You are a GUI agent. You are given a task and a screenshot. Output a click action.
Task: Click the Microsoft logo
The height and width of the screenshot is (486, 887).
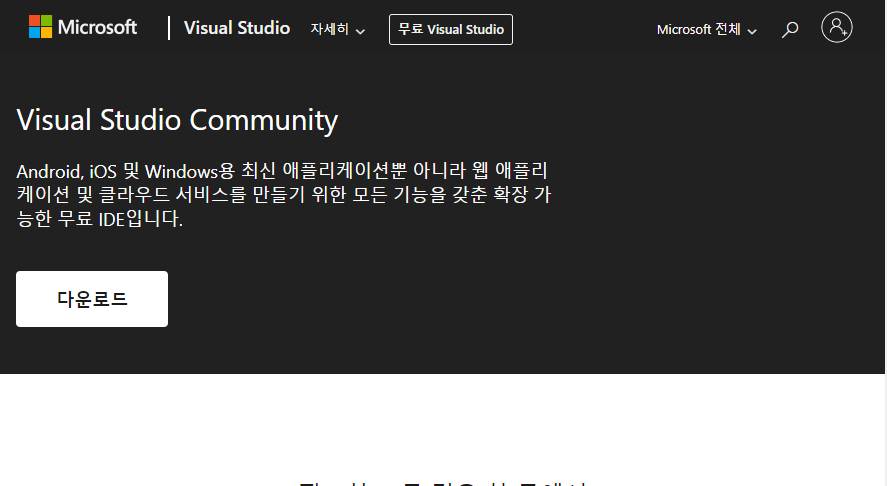pyautogui.click(x=83, y=27)
